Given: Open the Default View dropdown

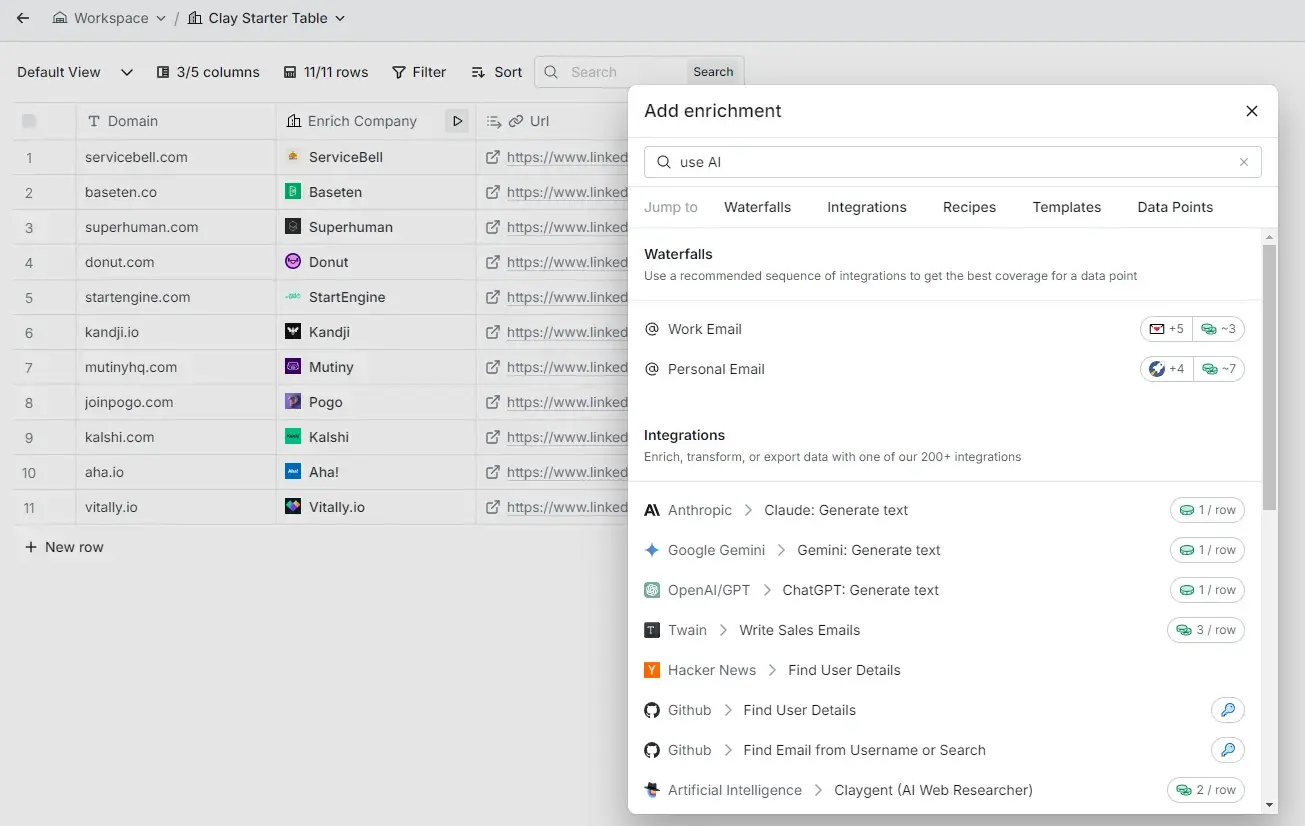Looking at the screenshot, I should (75, 71).
